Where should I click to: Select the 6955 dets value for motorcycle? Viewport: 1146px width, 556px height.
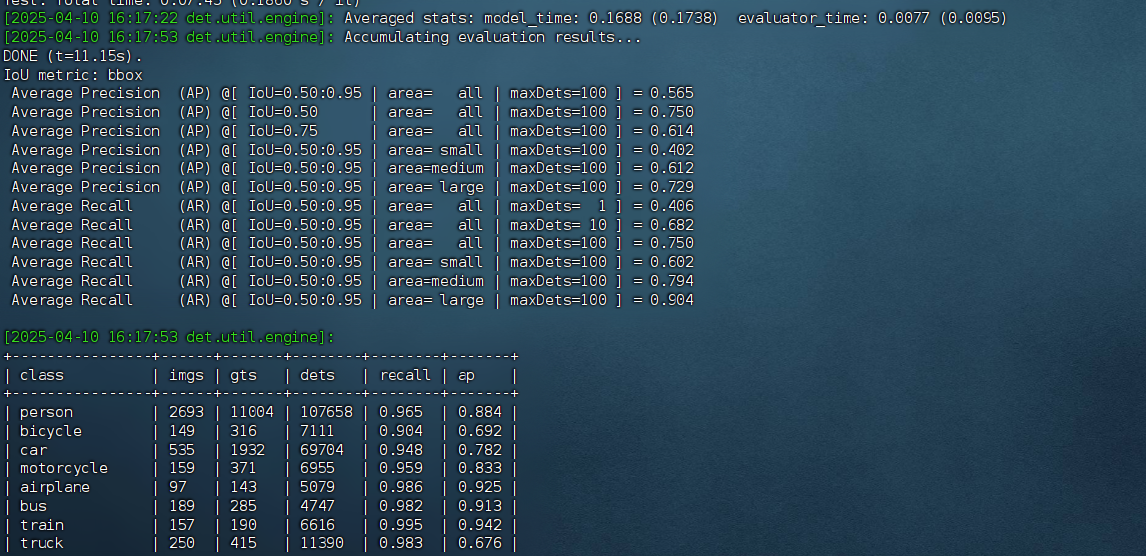[x=317, y=468]
